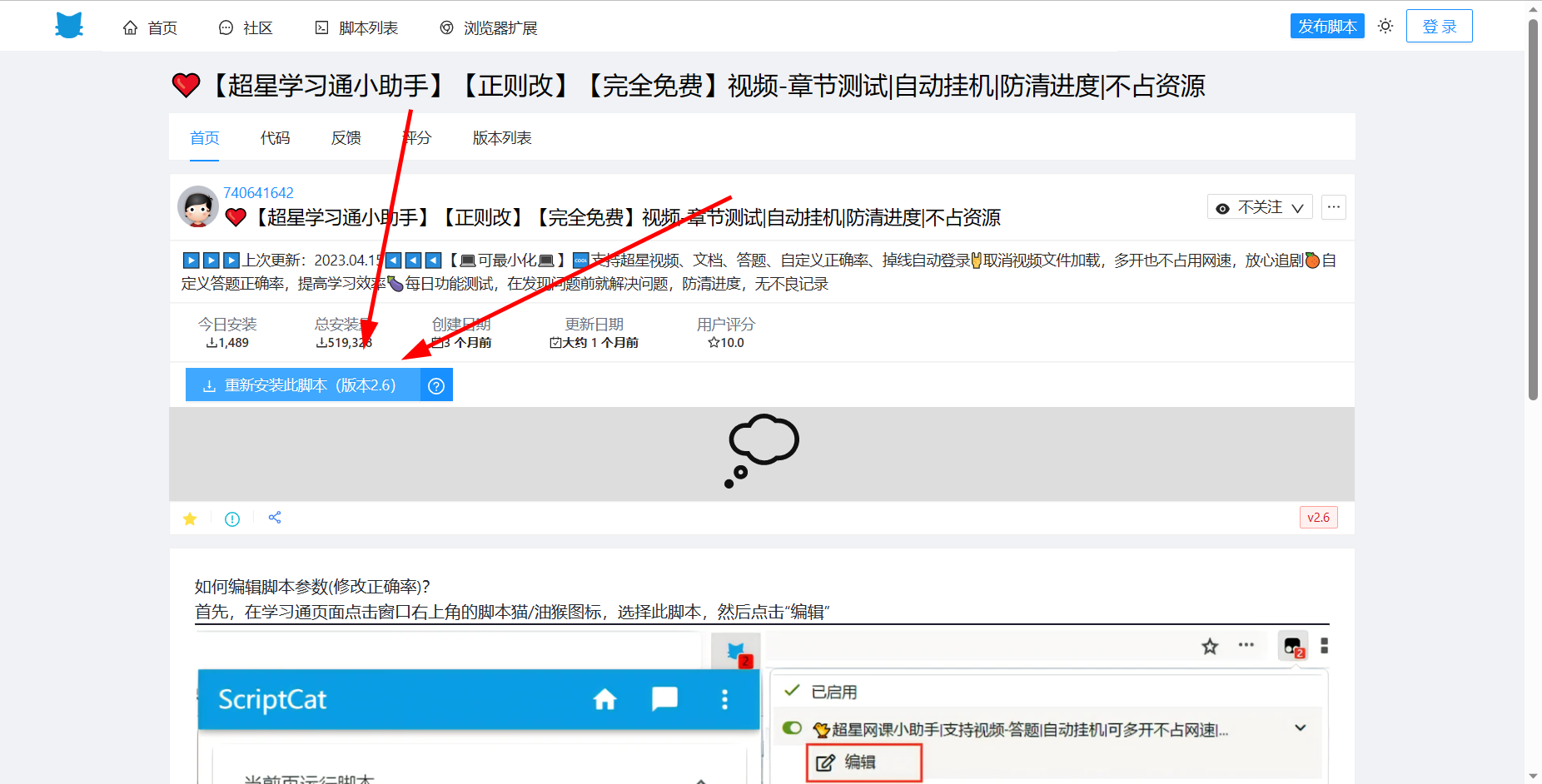
Task: Click the report exclamation circle icon
Action: click(x=232, y=519)
